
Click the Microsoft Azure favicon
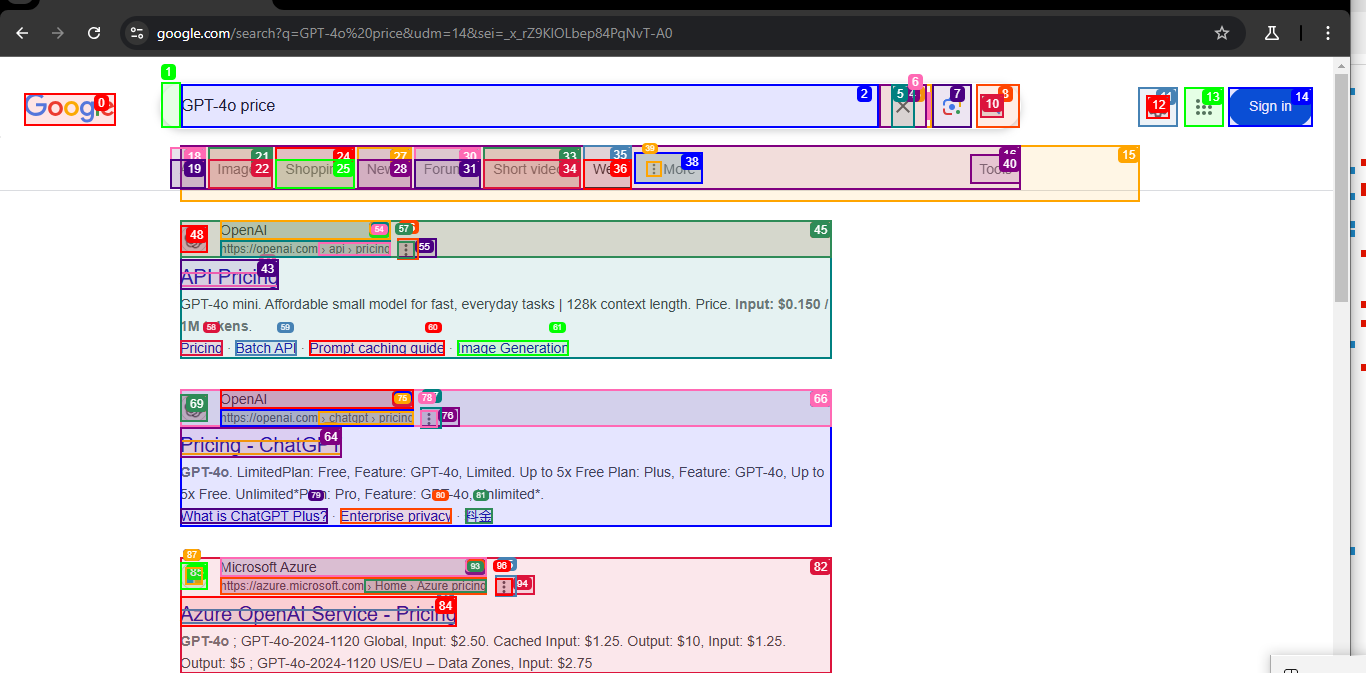pyautogui.click(x=194, y=575)
